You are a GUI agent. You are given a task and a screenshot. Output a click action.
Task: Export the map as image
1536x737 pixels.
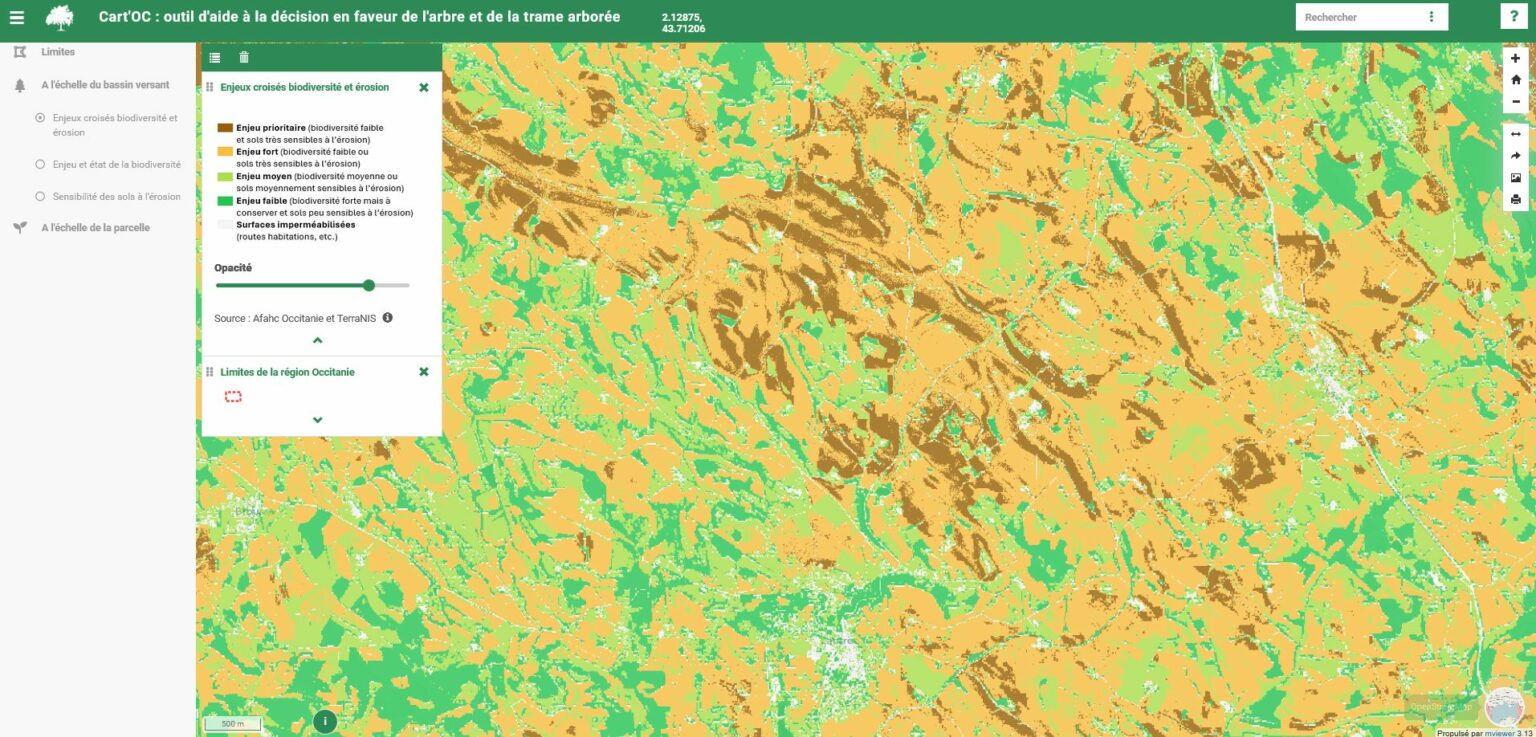(x=1515, y=178)
